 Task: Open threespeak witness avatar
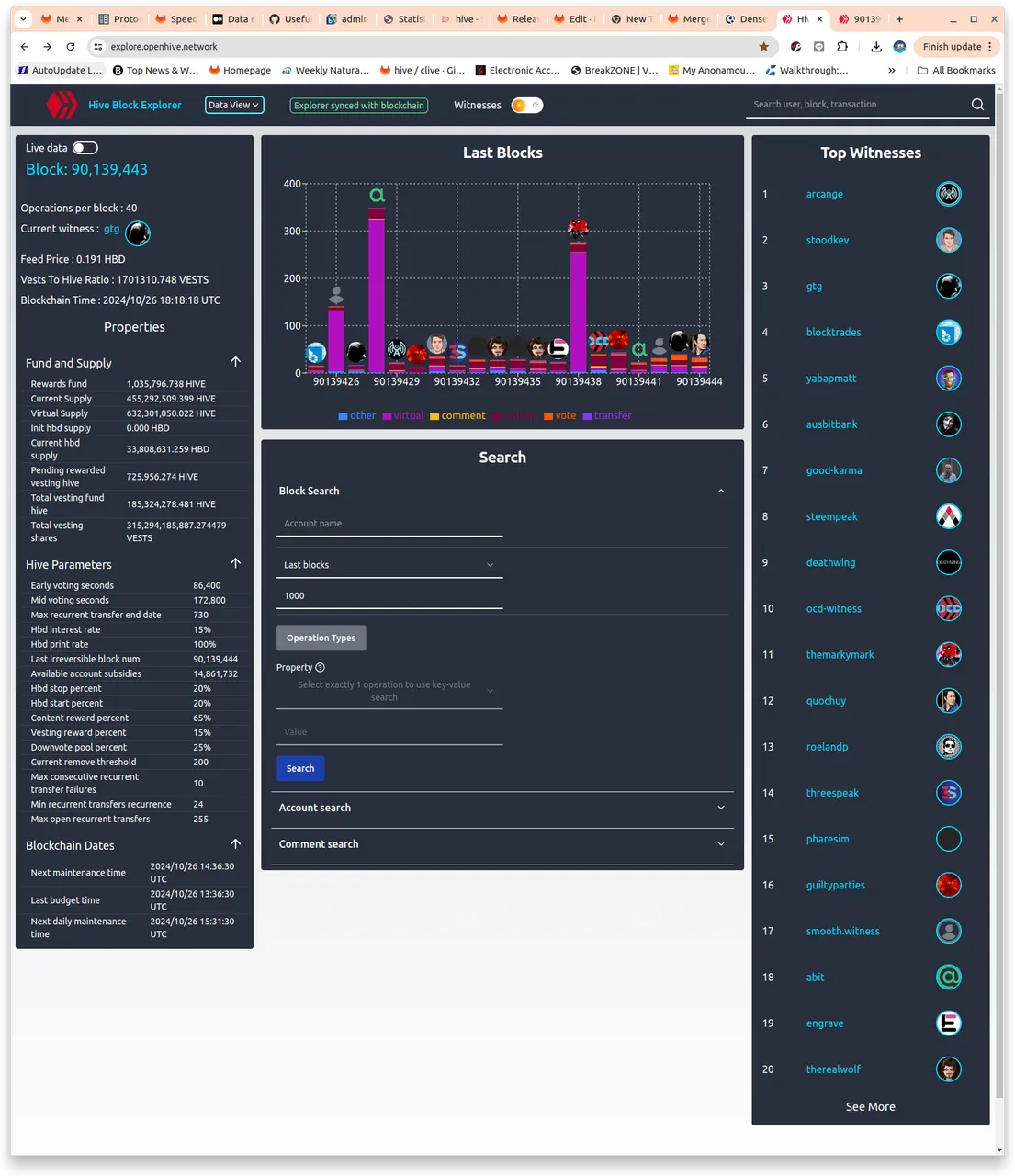[948, 793]
